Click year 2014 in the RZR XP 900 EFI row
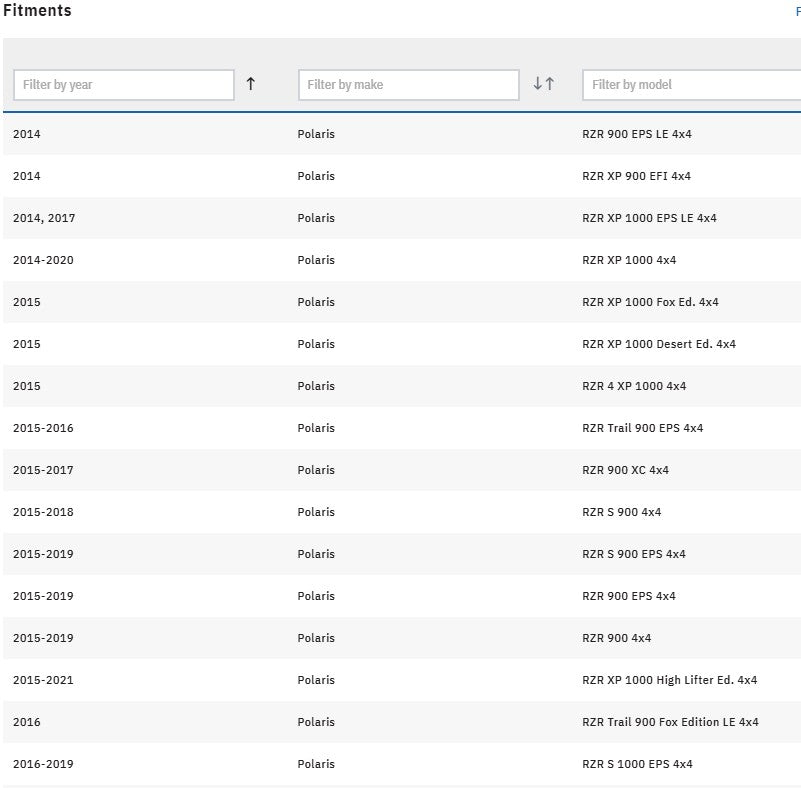The width and height of the screenshot is (801, 788). [x=27, y=176]
